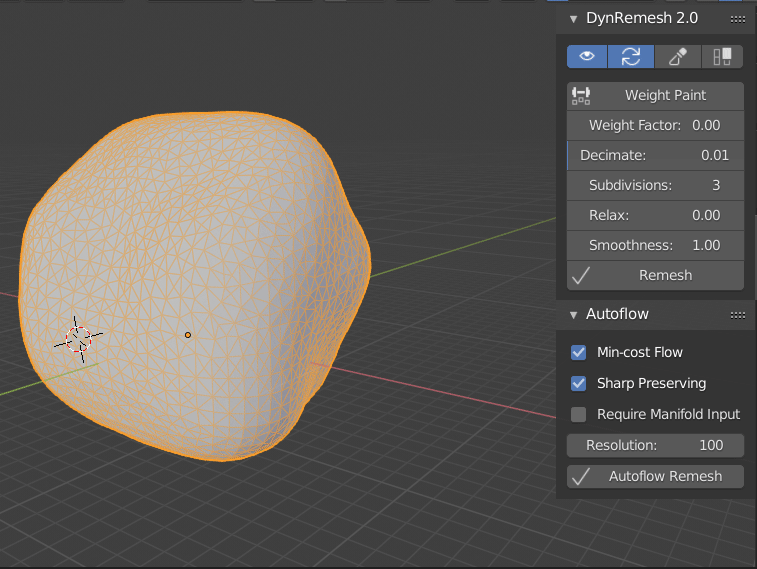
Task: Adjust the Decimate value field
Action: pyautogui.click(x=655, y=155)
